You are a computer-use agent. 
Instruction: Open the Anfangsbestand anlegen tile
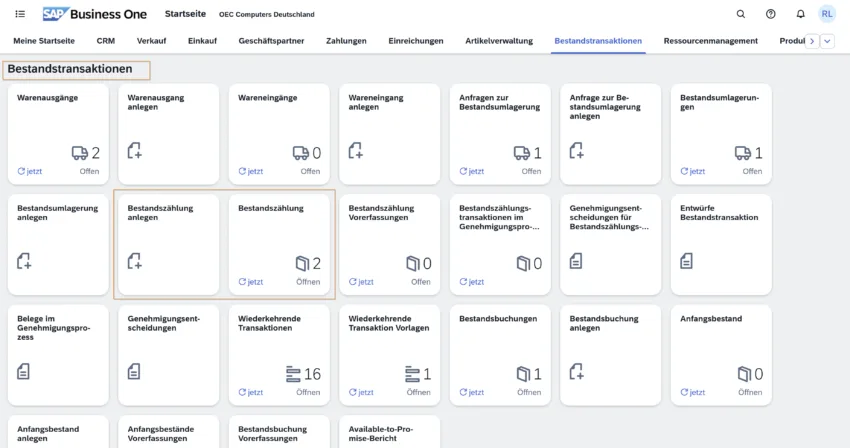click(x=58, y=433)
